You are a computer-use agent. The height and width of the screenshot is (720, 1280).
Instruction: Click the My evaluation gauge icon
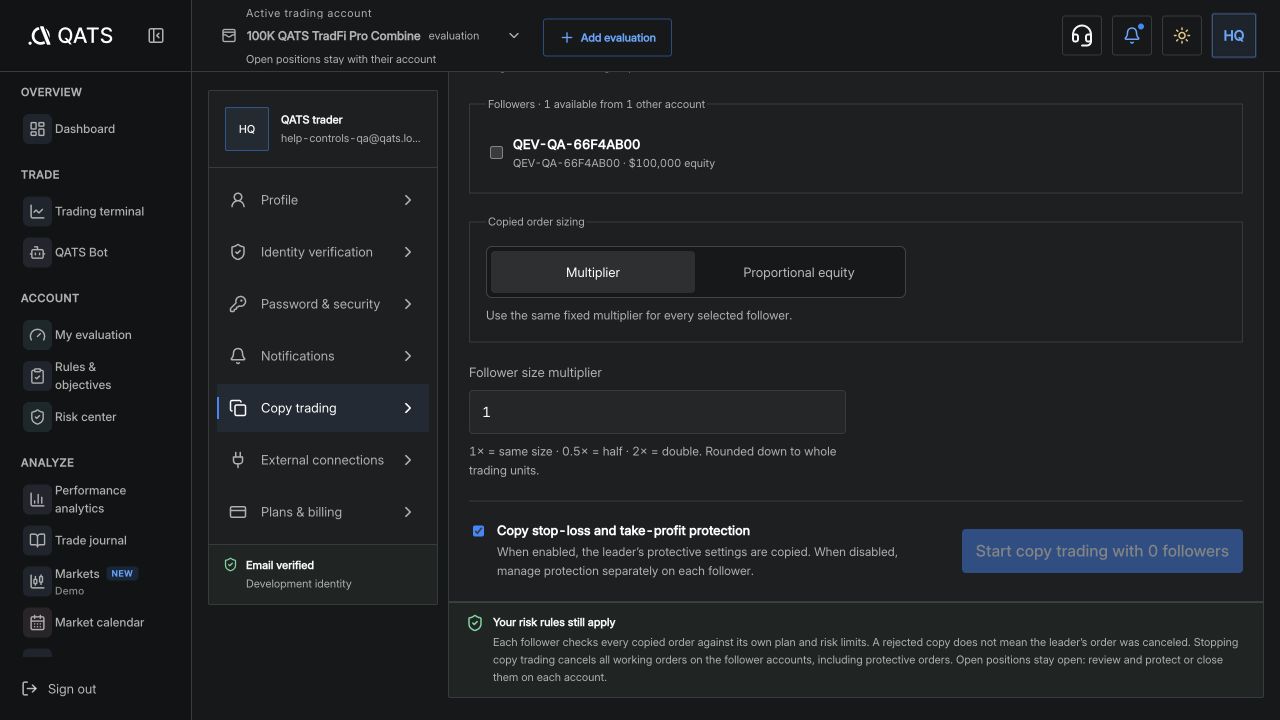click(x=37, y=335)
